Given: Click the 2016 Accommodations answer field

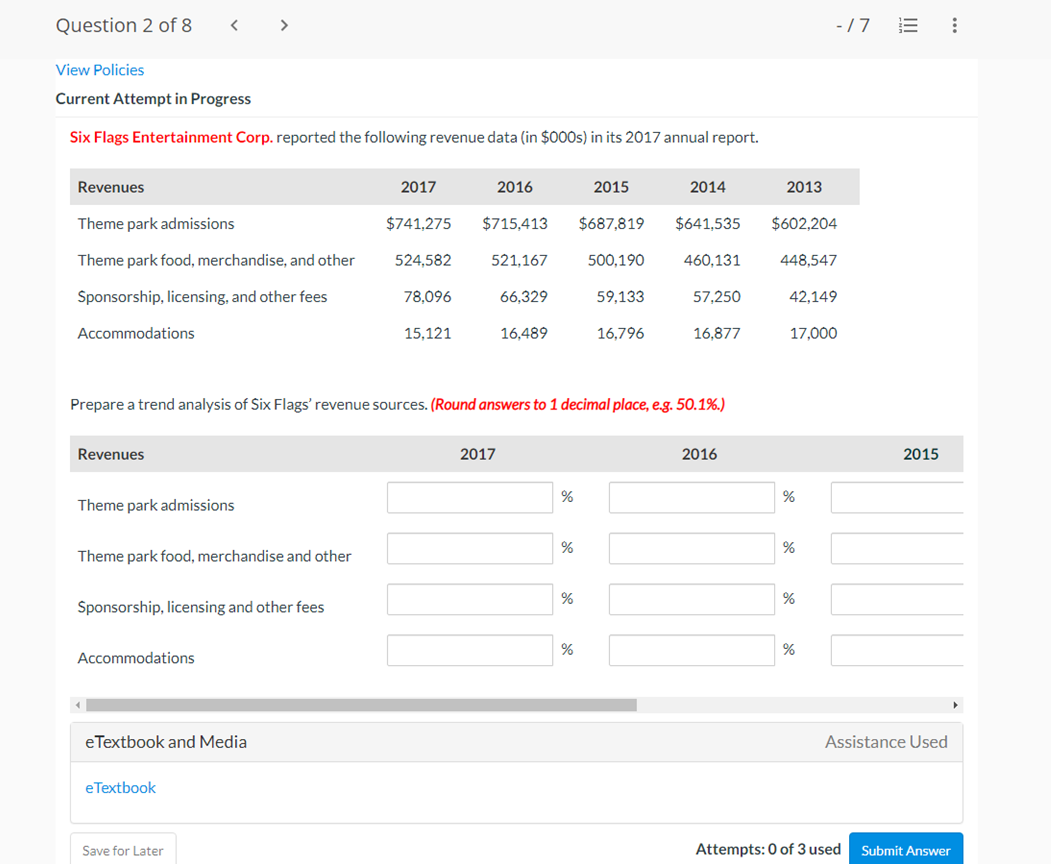Looking at the screenshot, I should coord(691,650).
